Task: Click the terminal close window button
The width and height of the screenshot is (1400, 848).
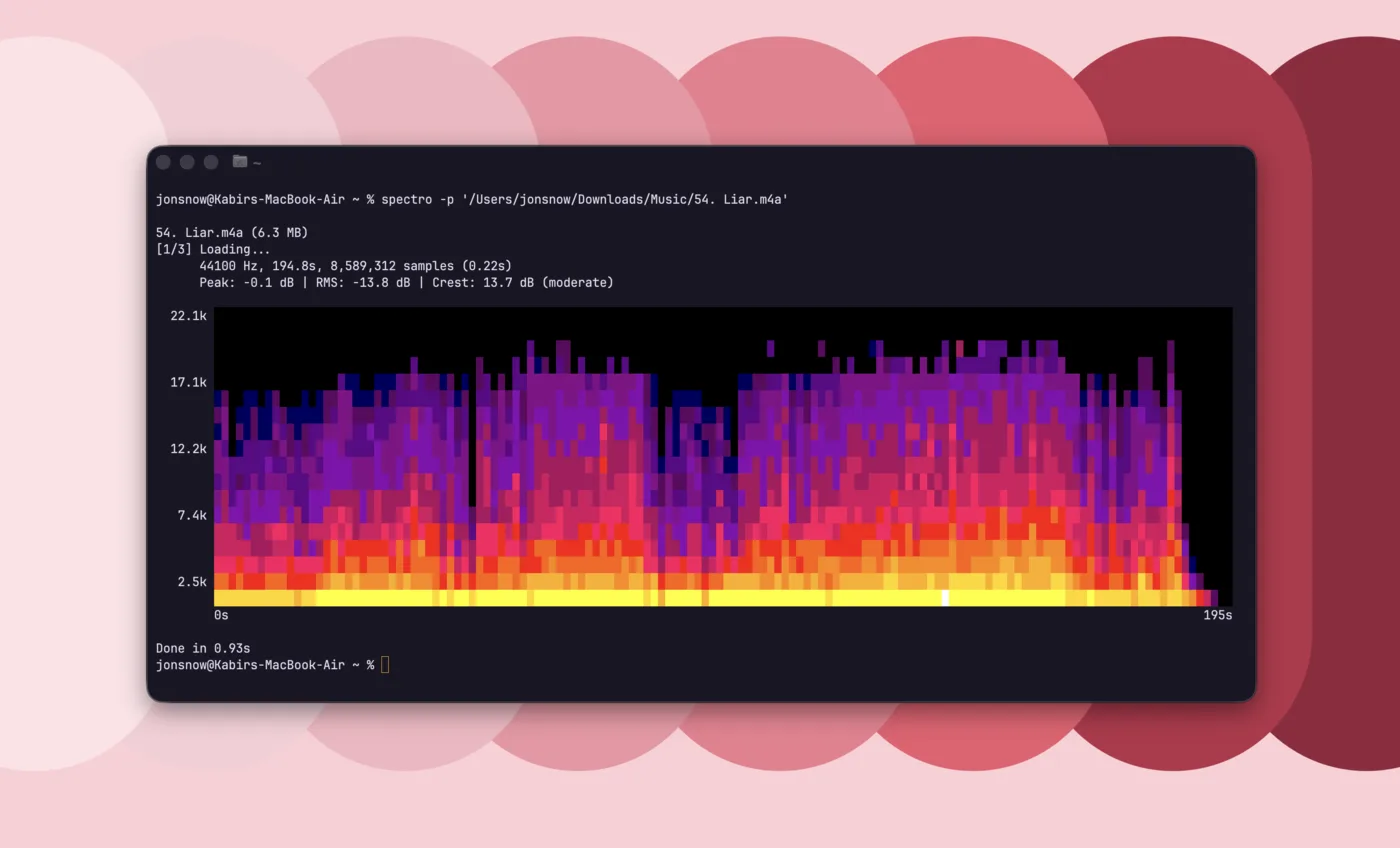Action: (x=163, y=162)
